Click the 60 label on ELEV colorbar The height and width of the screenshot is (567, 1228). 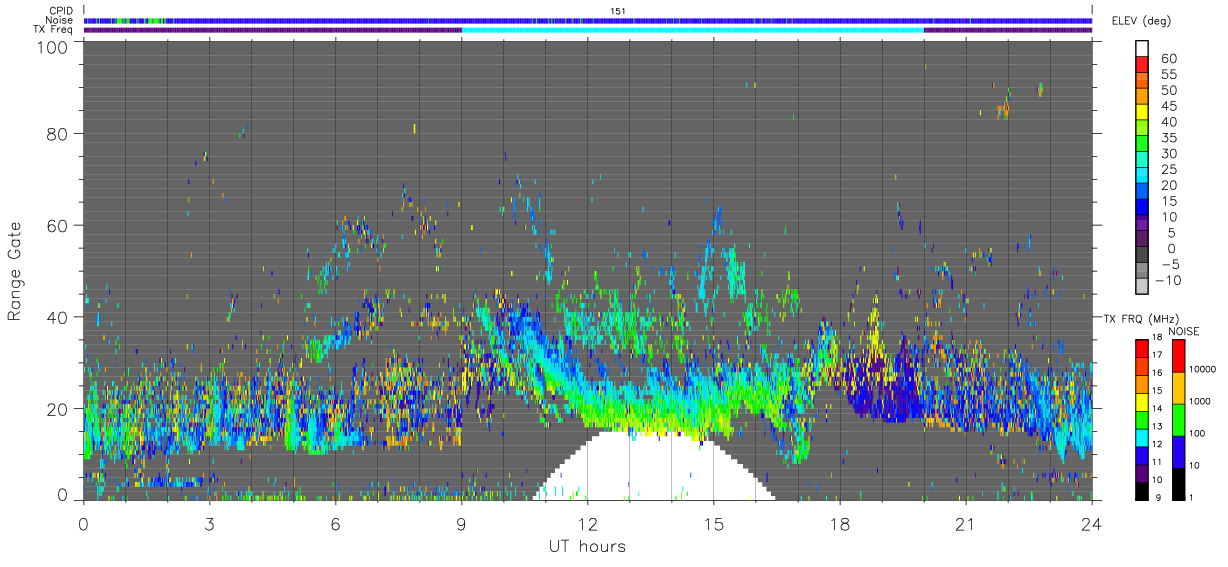(1169, 59)
